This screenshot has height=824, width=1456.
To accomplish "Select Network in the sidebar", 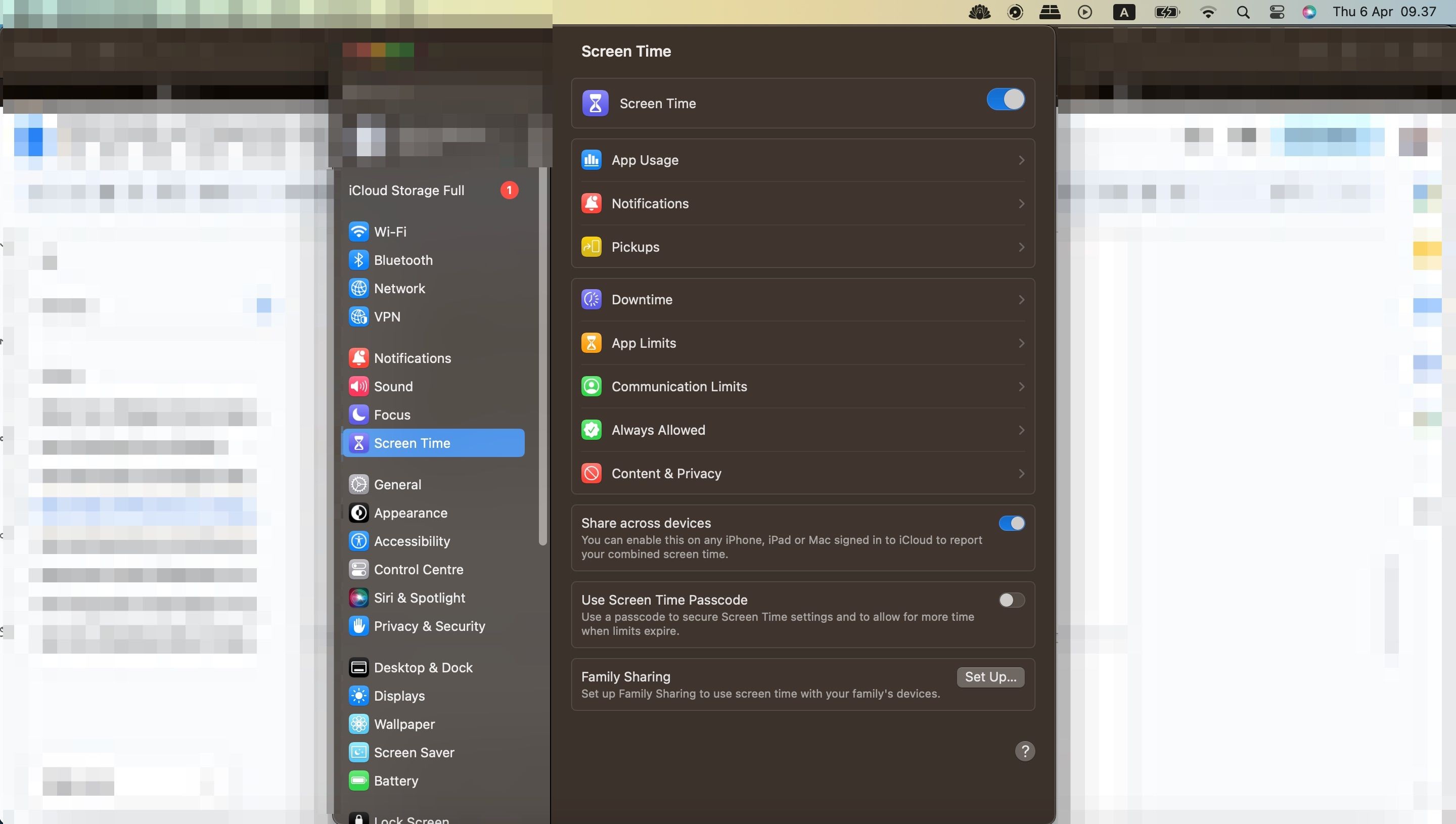I will tap(433, 288).
